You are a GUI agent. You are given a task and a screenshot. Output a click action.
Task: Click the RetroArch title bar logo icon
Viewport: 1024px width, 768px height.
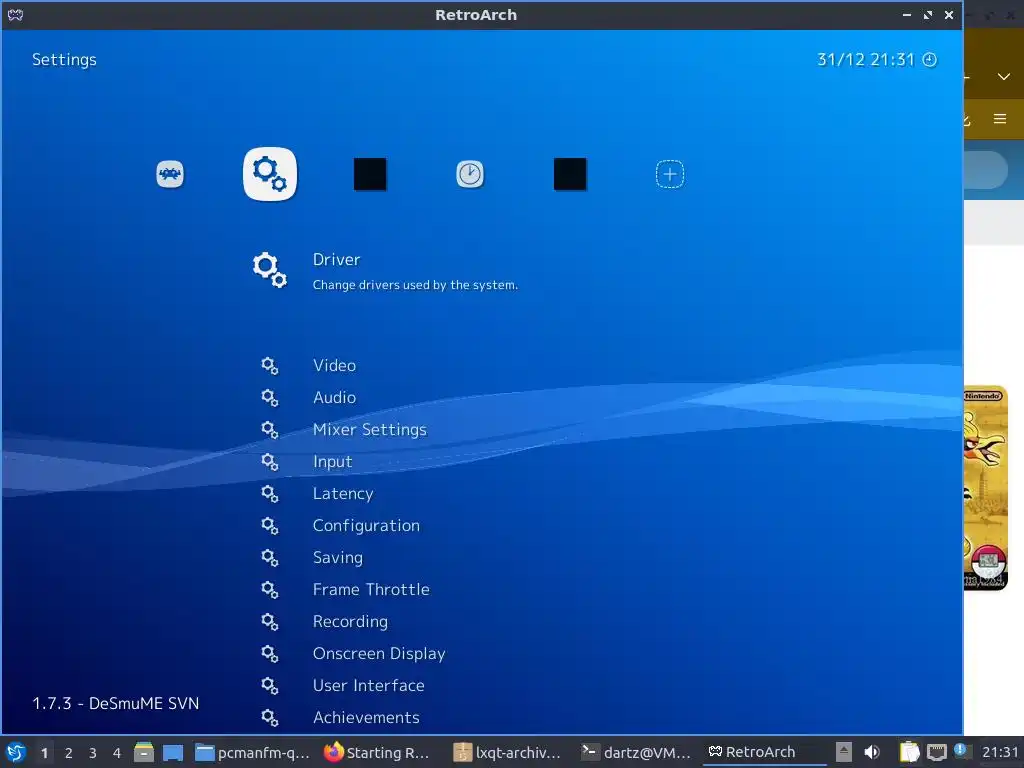pyautogui.click(x=16, y=15)
